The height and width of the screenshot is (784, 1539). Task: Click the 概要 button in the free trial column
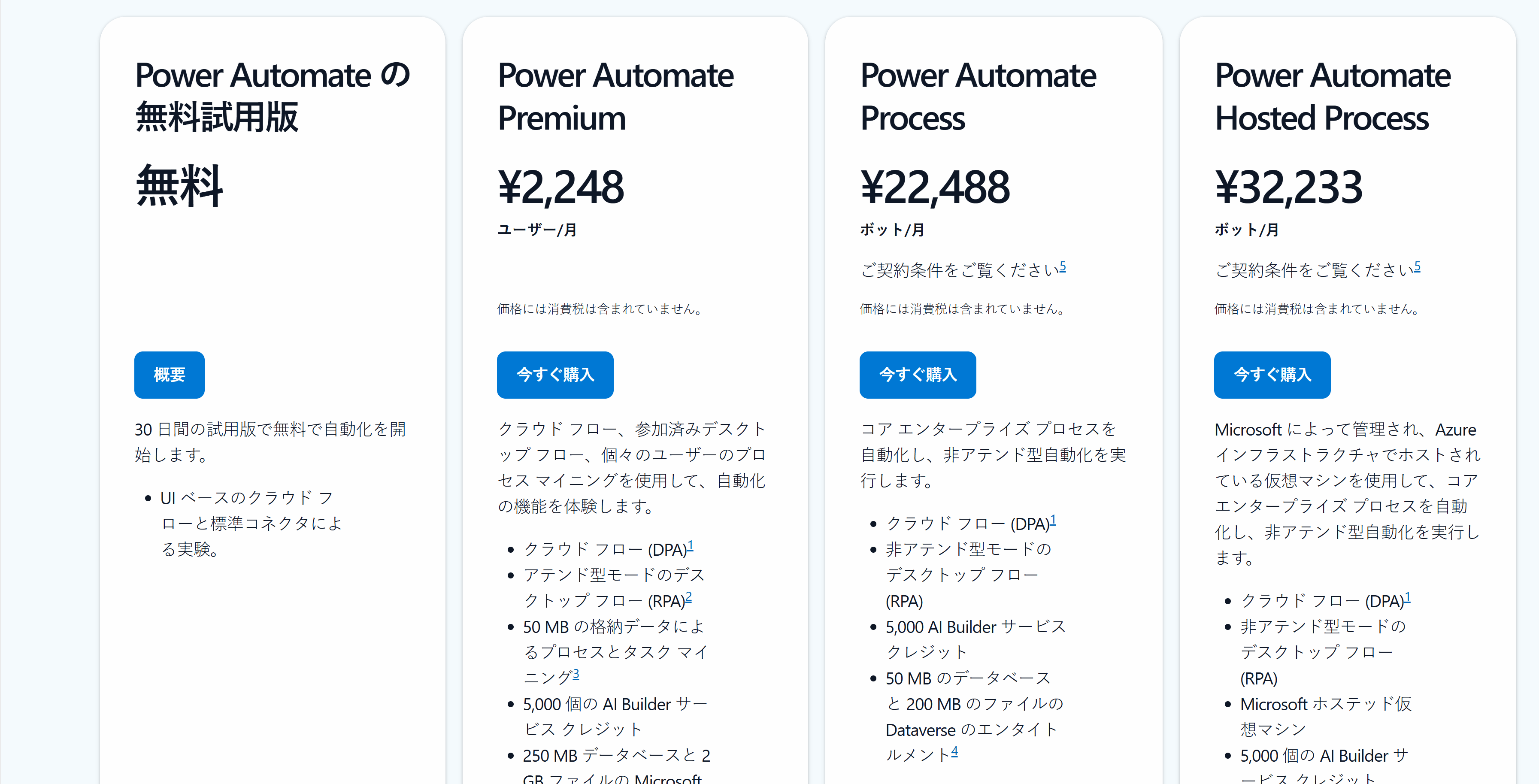click(x=169, y=375)
